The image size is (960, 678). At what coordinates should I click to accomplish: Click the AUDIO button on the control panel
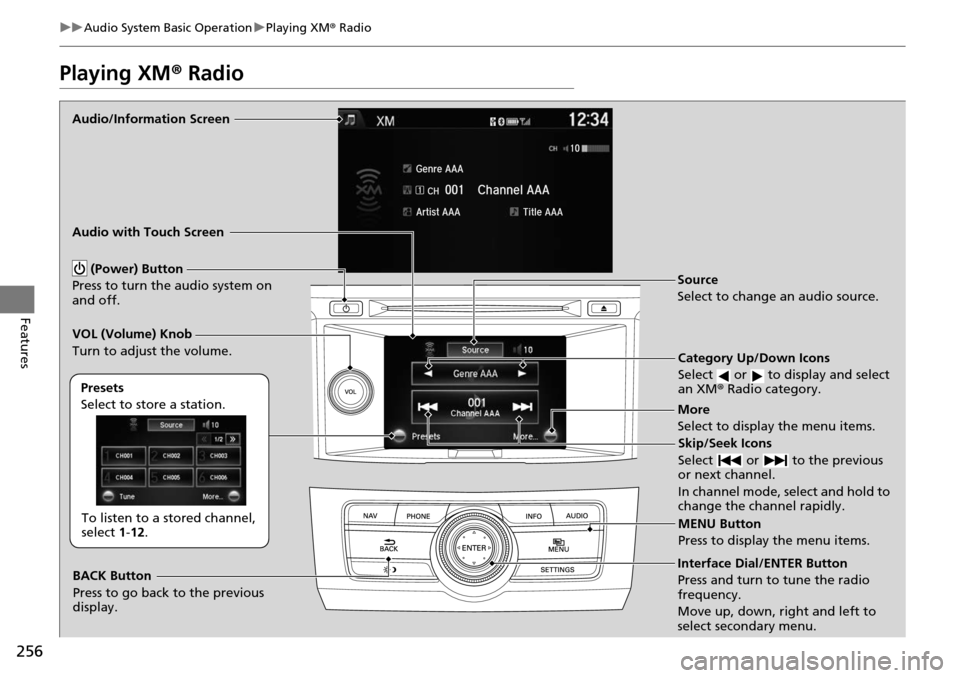click(576, 516)
